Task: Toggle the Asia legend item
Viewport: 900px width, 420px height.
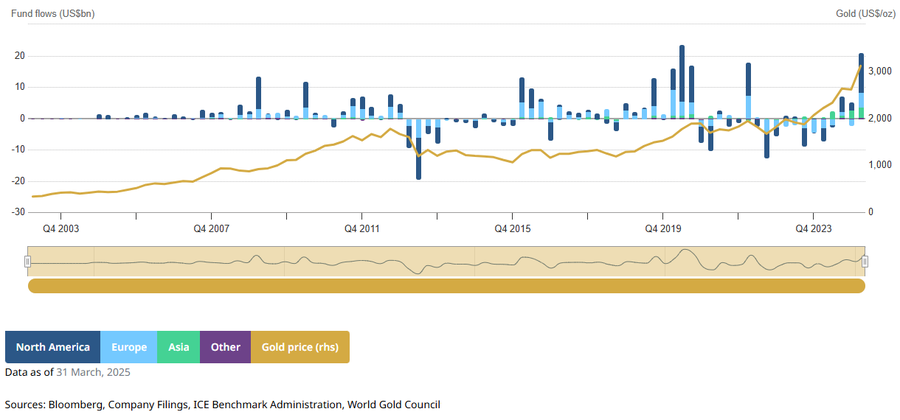Action: coord(178,347)
